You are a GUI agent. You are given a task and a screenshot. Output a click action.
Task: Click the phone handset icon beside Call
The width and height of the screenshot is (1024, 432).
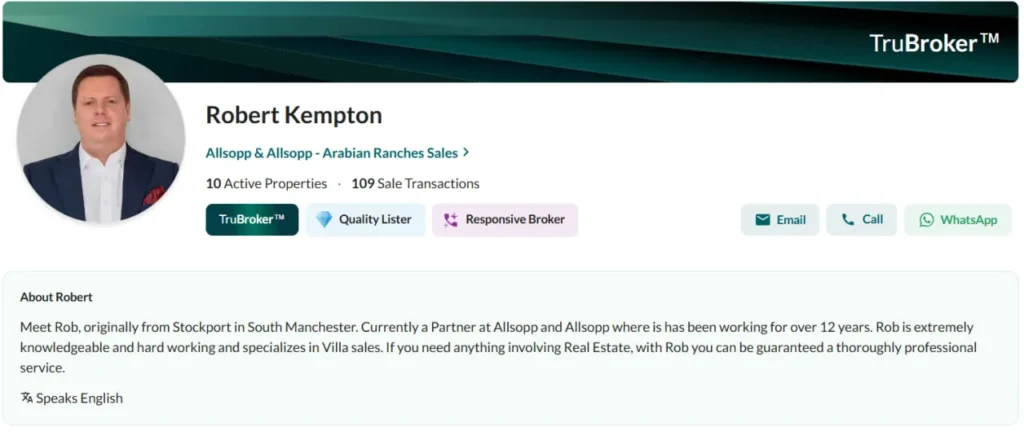pos(848,220)
